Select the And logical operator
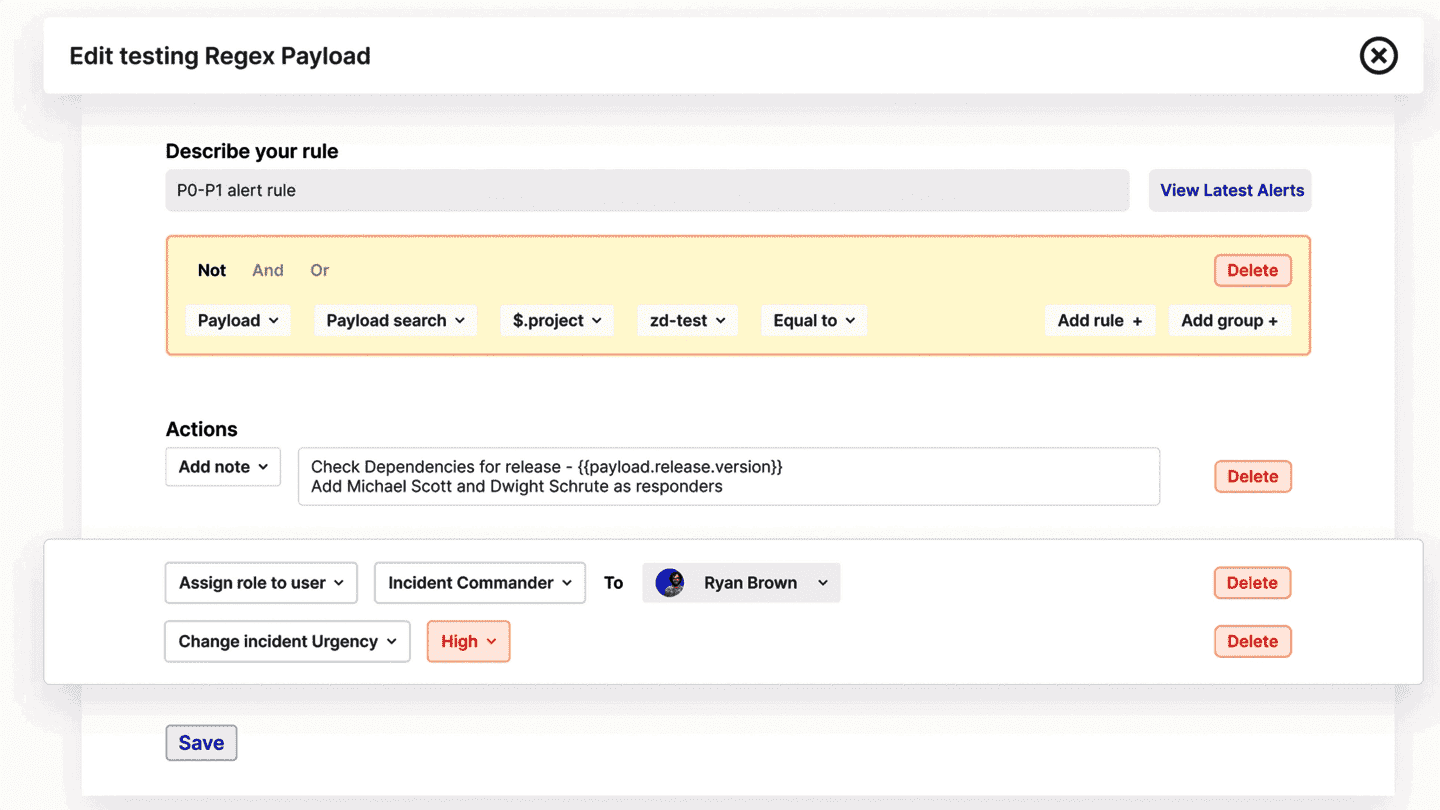 point(268,270)
